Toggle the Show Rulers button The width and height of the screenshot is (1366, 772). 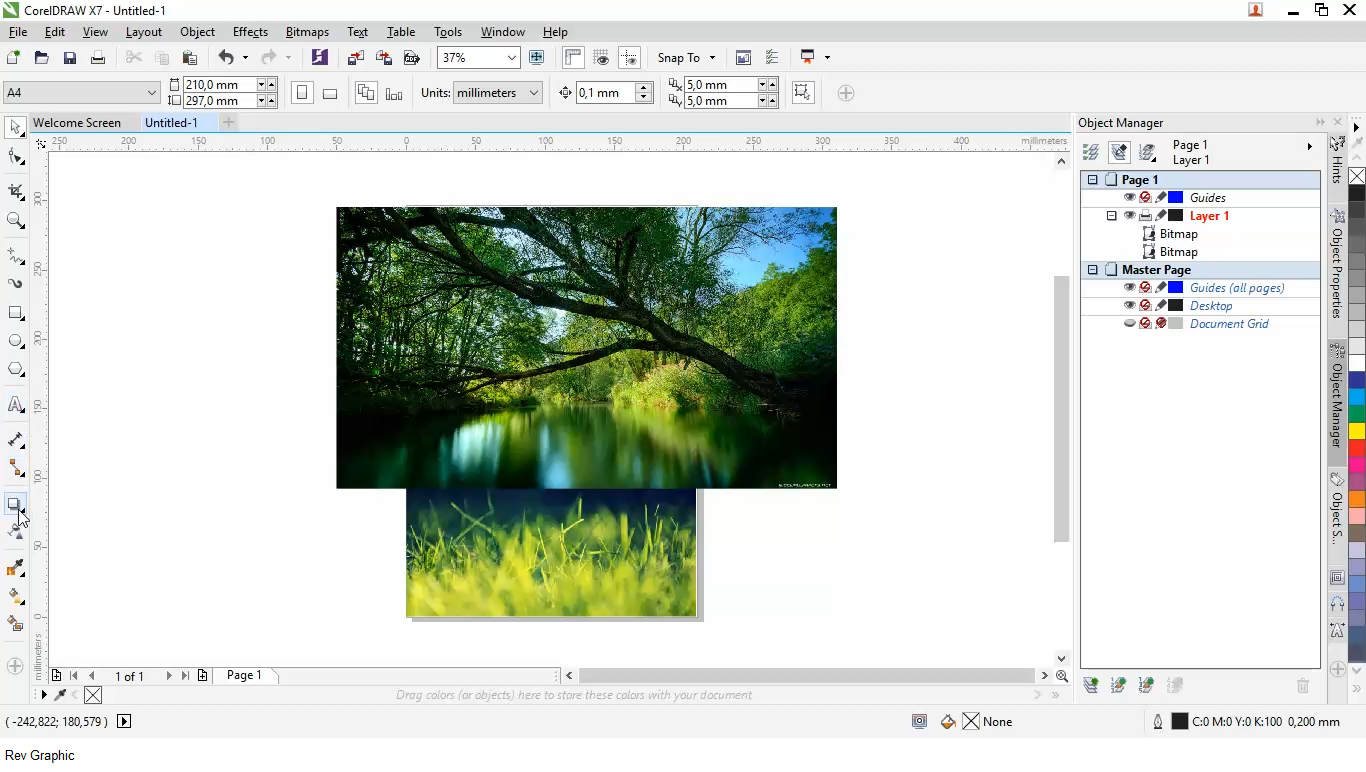[573, 58]
